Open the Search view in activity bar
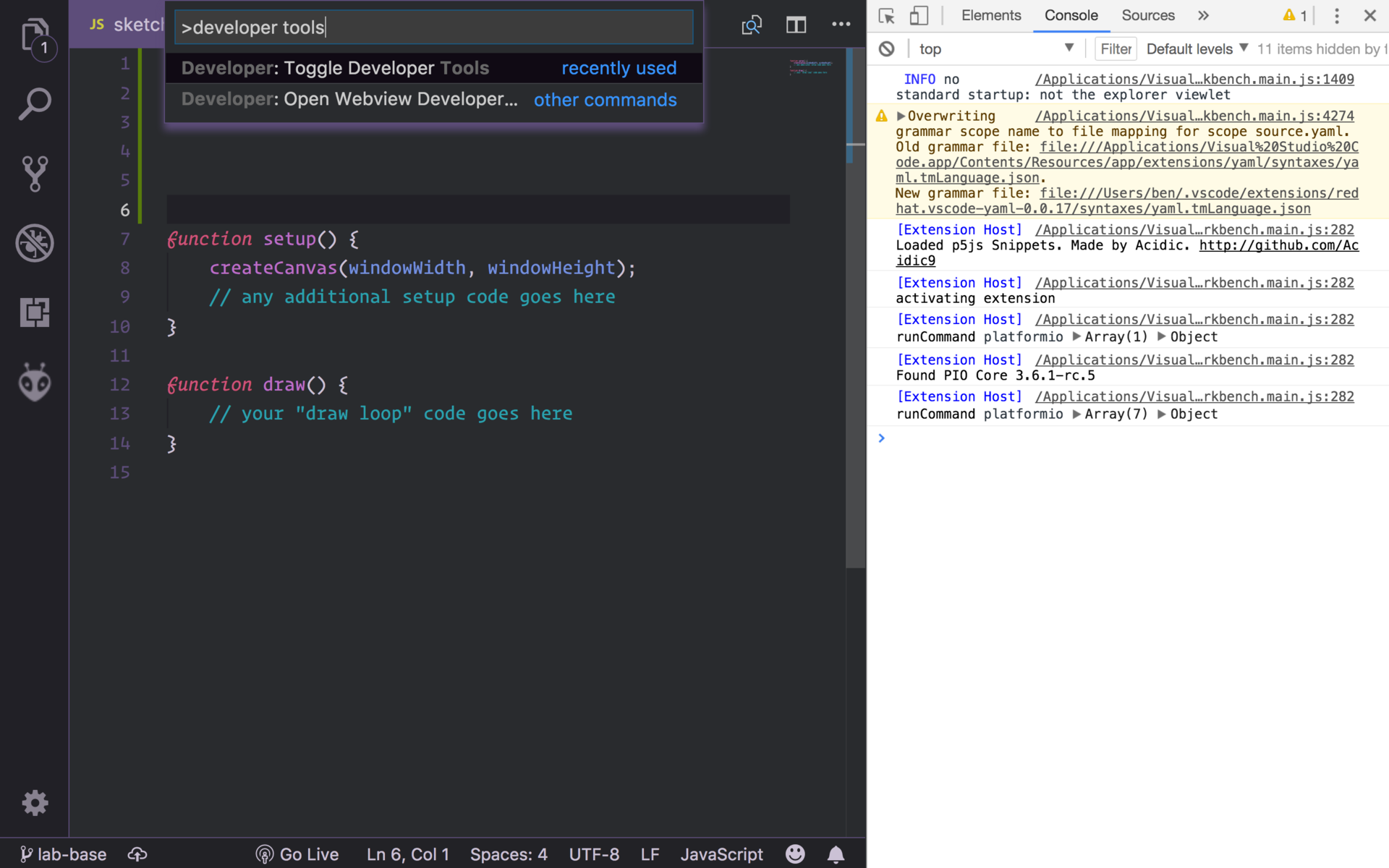1389x868 pixels. click(35, 103)
